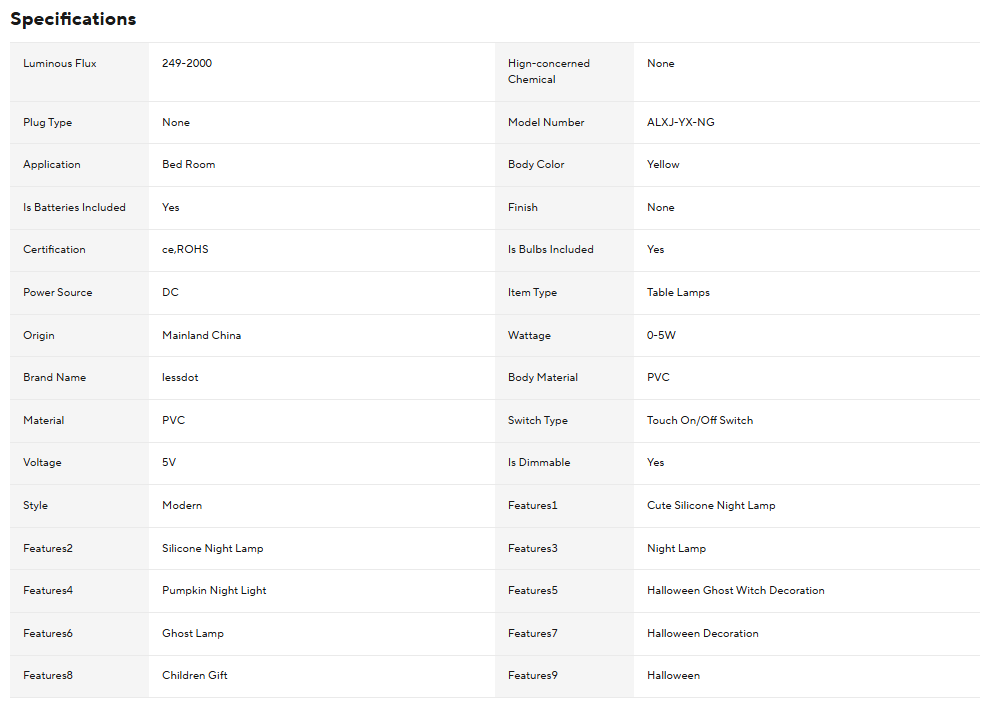Select the Origin value Mainland China
The width and height of the screenshot is (995, 720).
click(x=201, y=336)
